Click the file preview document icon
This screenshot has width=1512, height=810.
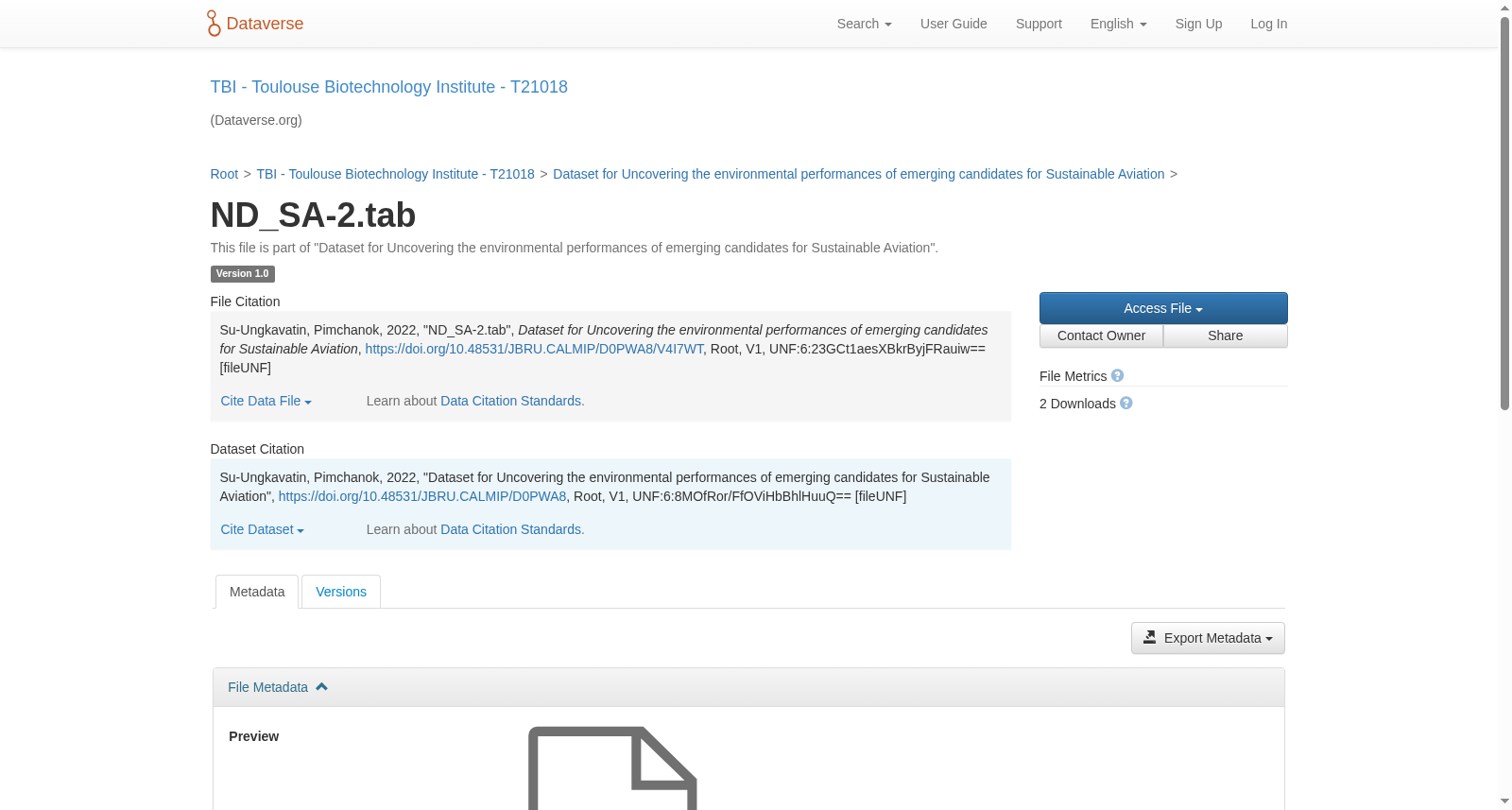(x=612, y=767)
